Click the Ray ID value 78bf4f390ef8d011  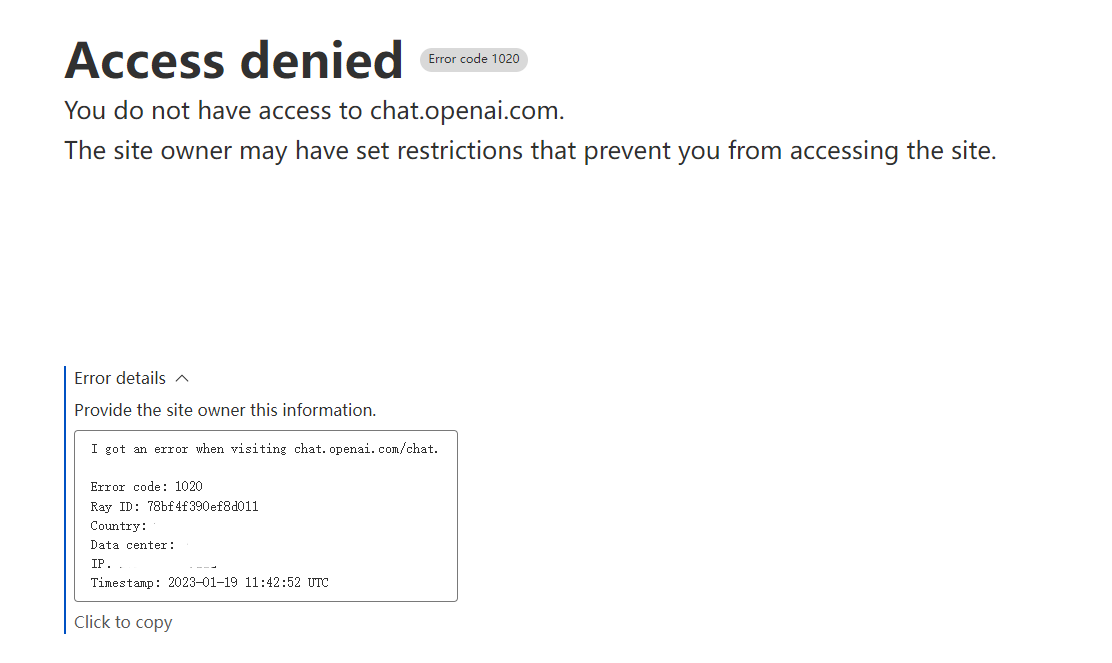(x=202, y=507)
